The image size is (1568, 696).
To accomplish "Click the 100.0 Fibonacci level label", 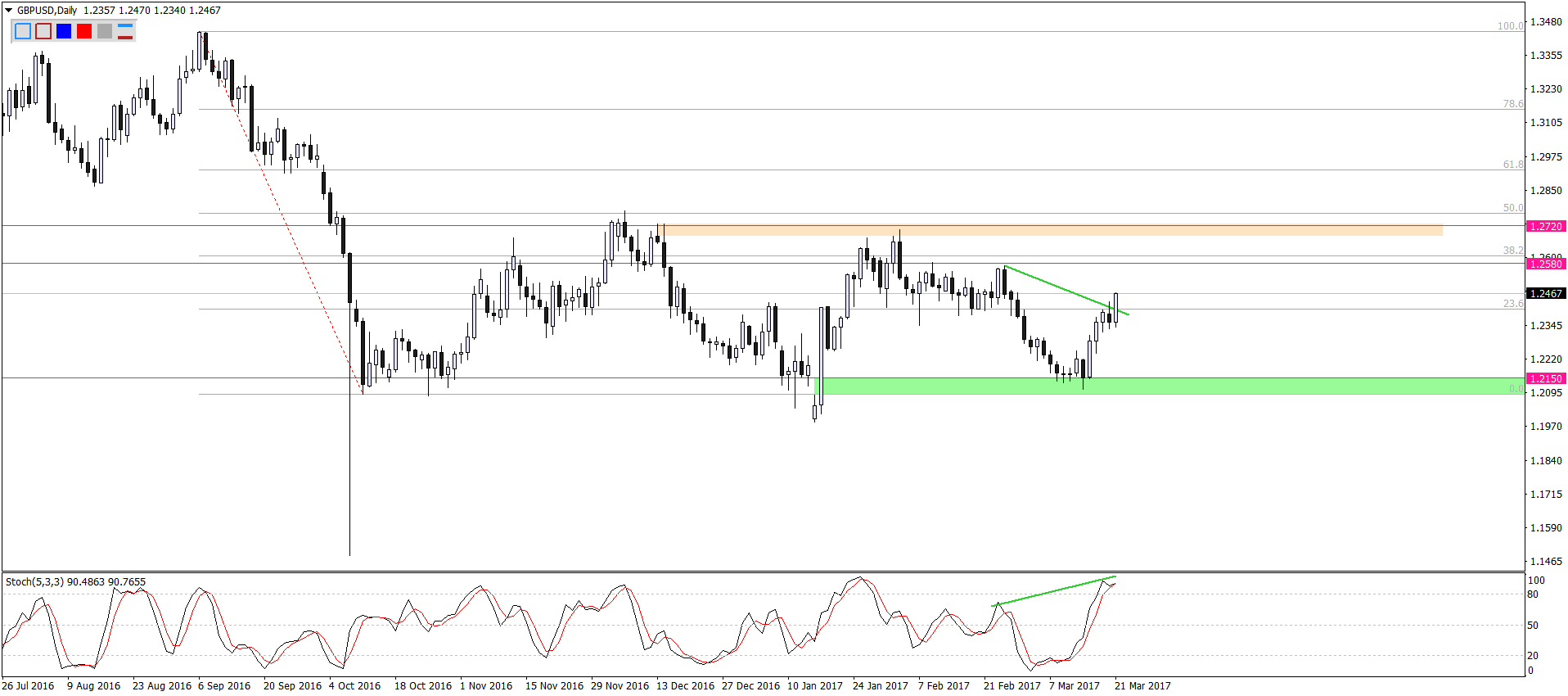I will click(1511, 26).
